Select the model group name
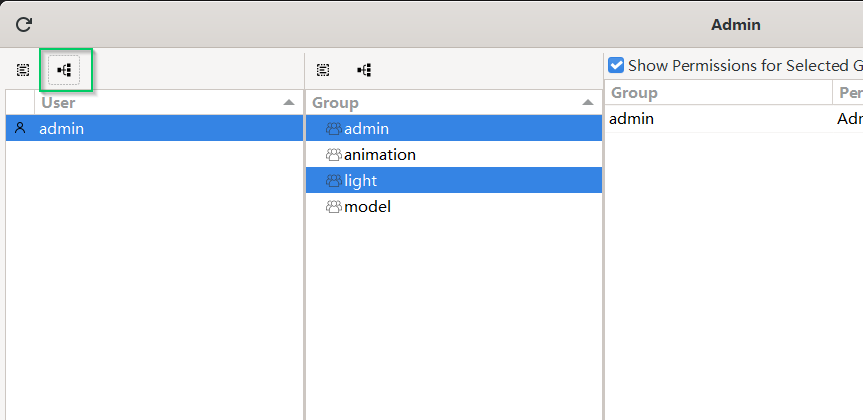Image resolution: width=863 pixels, height=420 pixels. coord(367,207)
